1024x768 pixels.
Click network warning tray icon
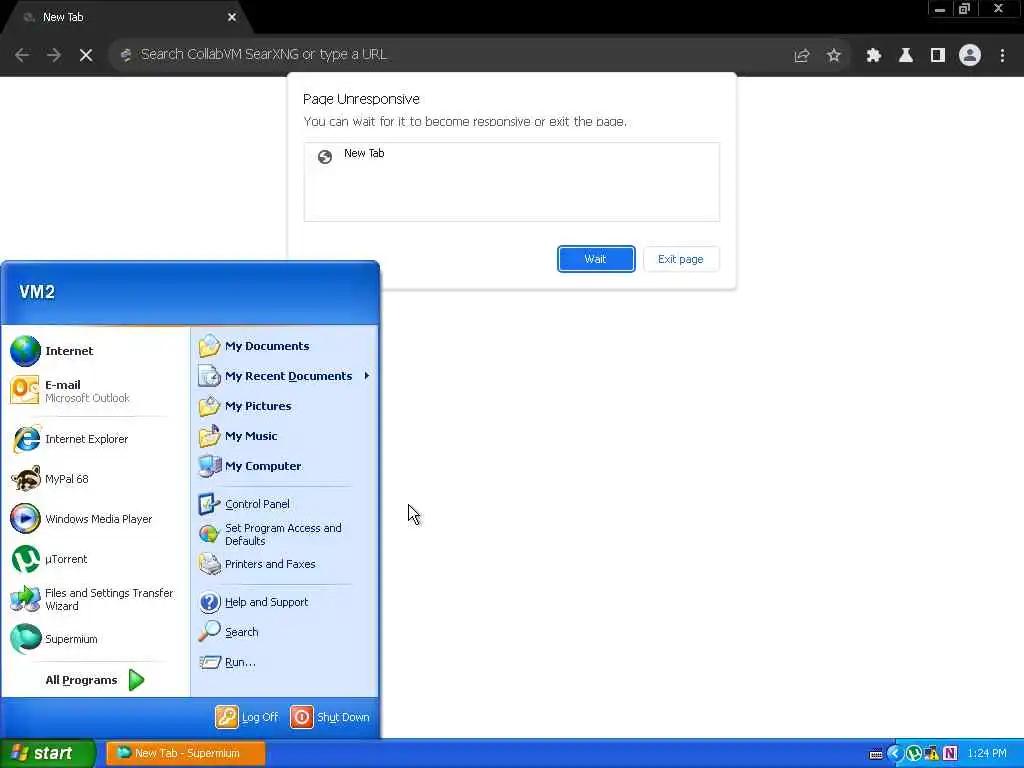coord(932,754)
